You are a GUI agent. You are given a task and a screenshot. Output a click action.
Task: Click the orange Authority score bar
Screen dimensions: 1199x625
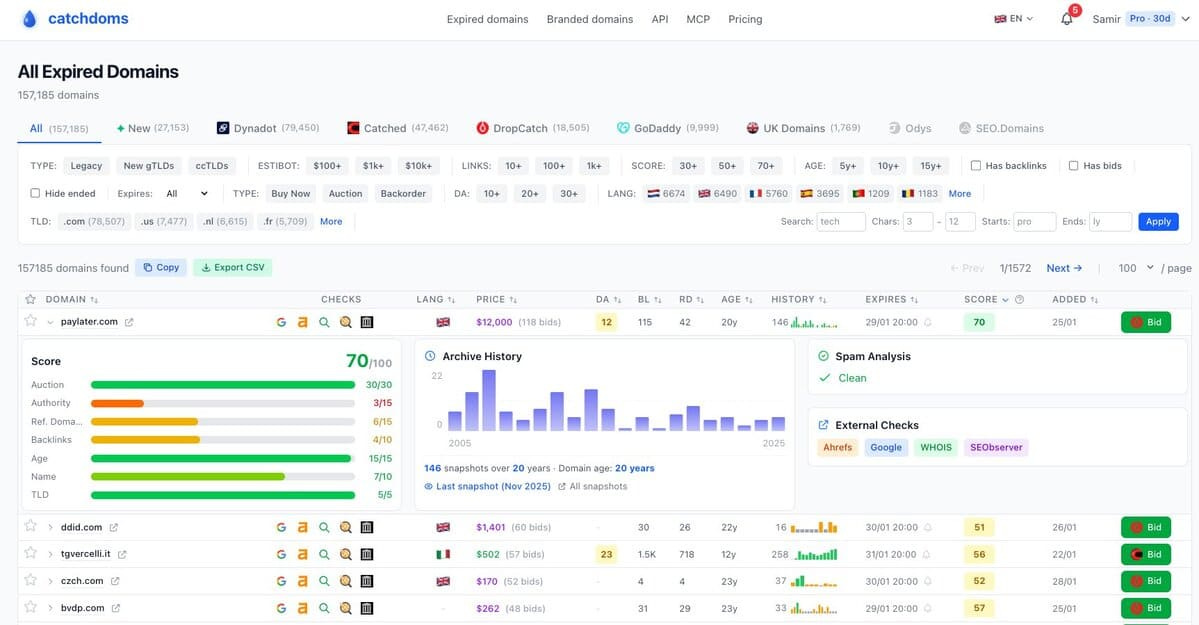pos(117,403)
